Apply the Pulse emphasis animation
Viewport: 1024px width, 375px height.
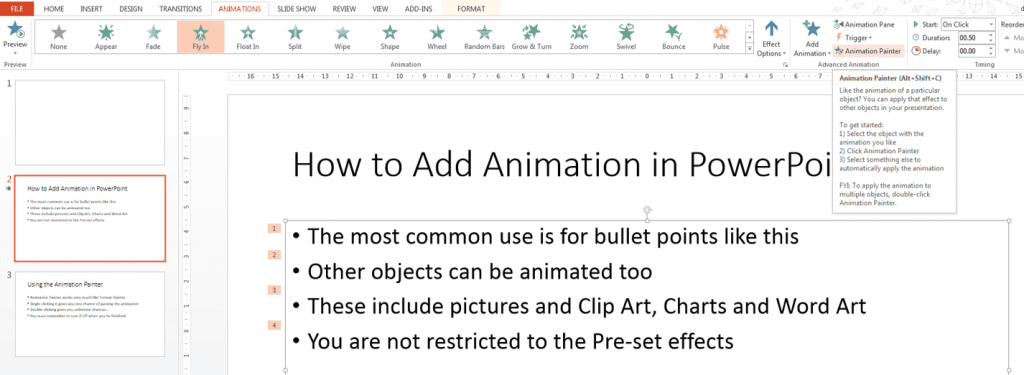(x=721, y=37)
